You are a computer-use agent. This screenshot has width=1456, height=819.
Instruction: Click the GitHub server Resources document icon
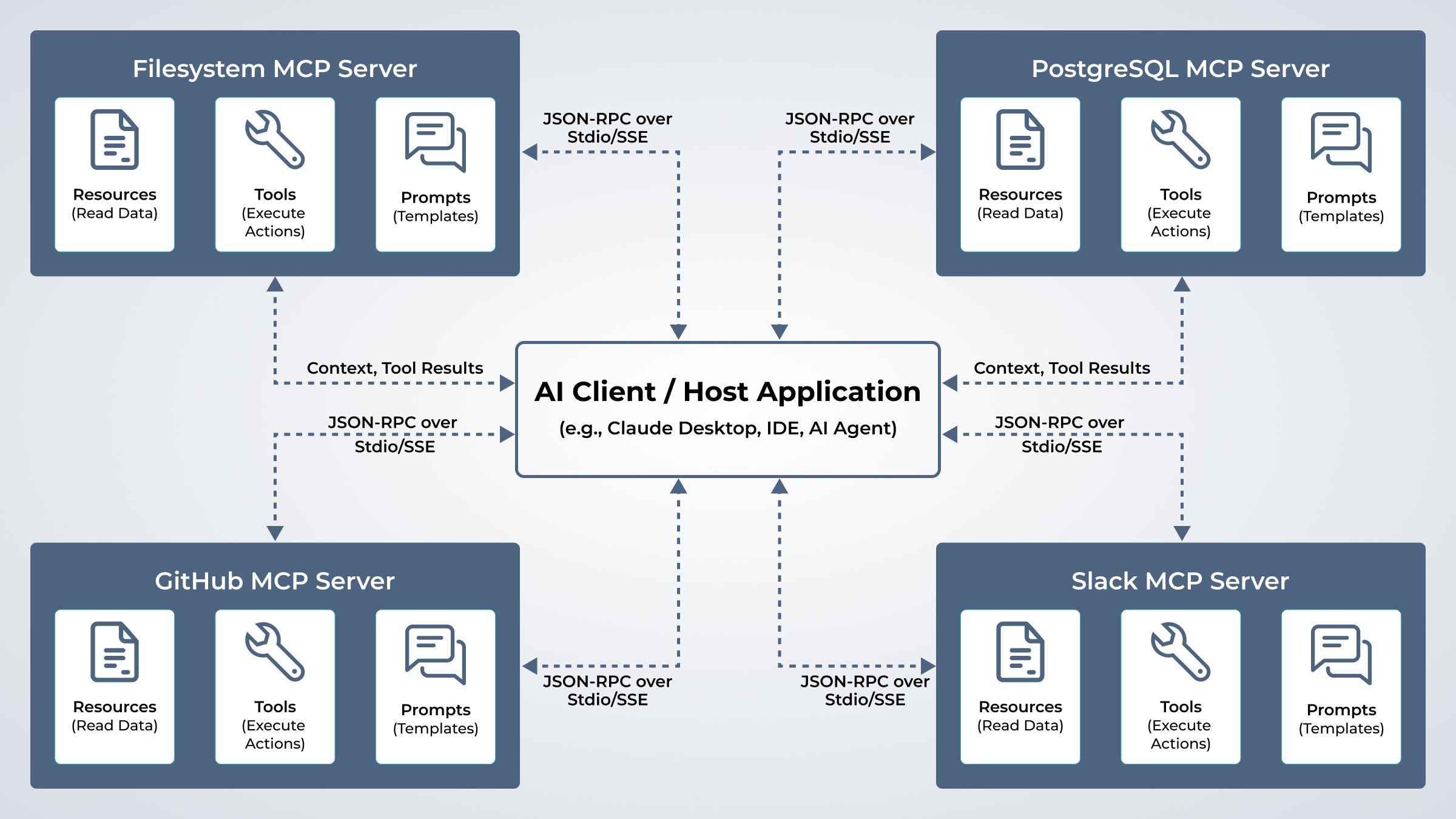[x=115, y=652]
